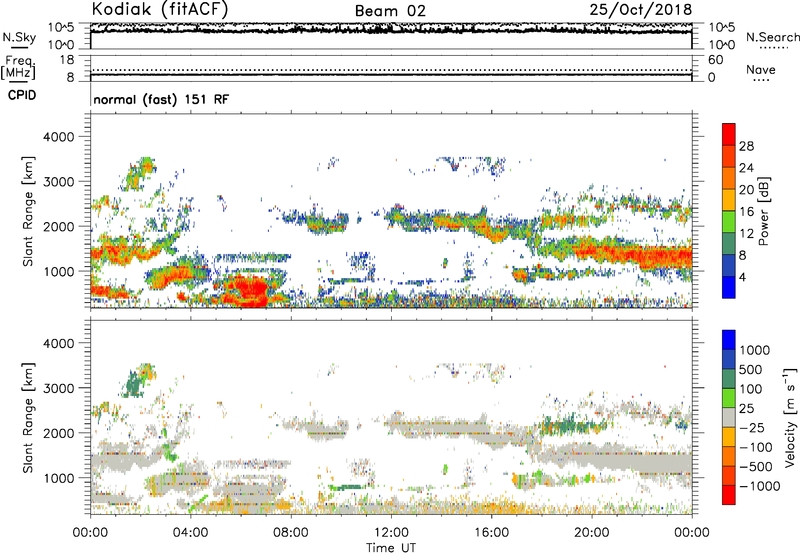800x554 pixels.
Task: Select the 'Freq. [MHz]' axis label
Action: (18, 67)
